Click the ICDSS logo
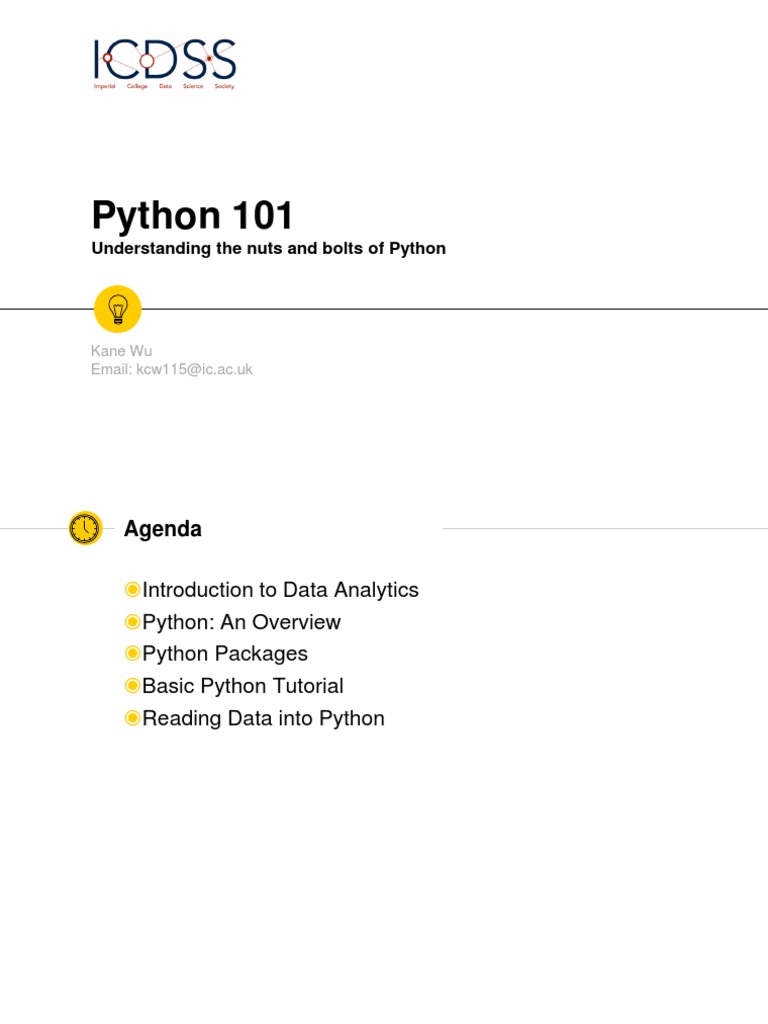 pyautogui.click(x=164, y=59)
